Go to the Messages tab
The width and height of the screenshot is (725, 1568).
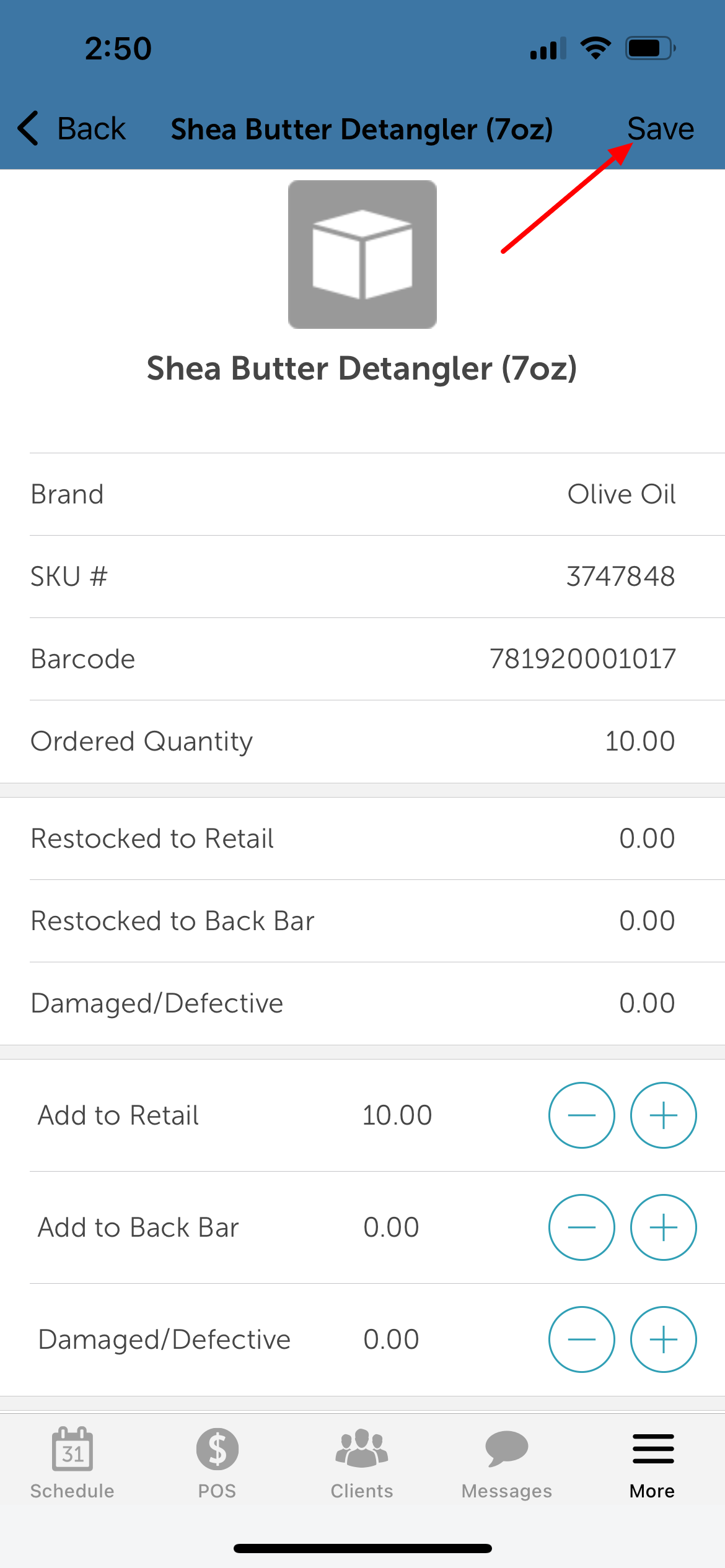(507, 1463)
